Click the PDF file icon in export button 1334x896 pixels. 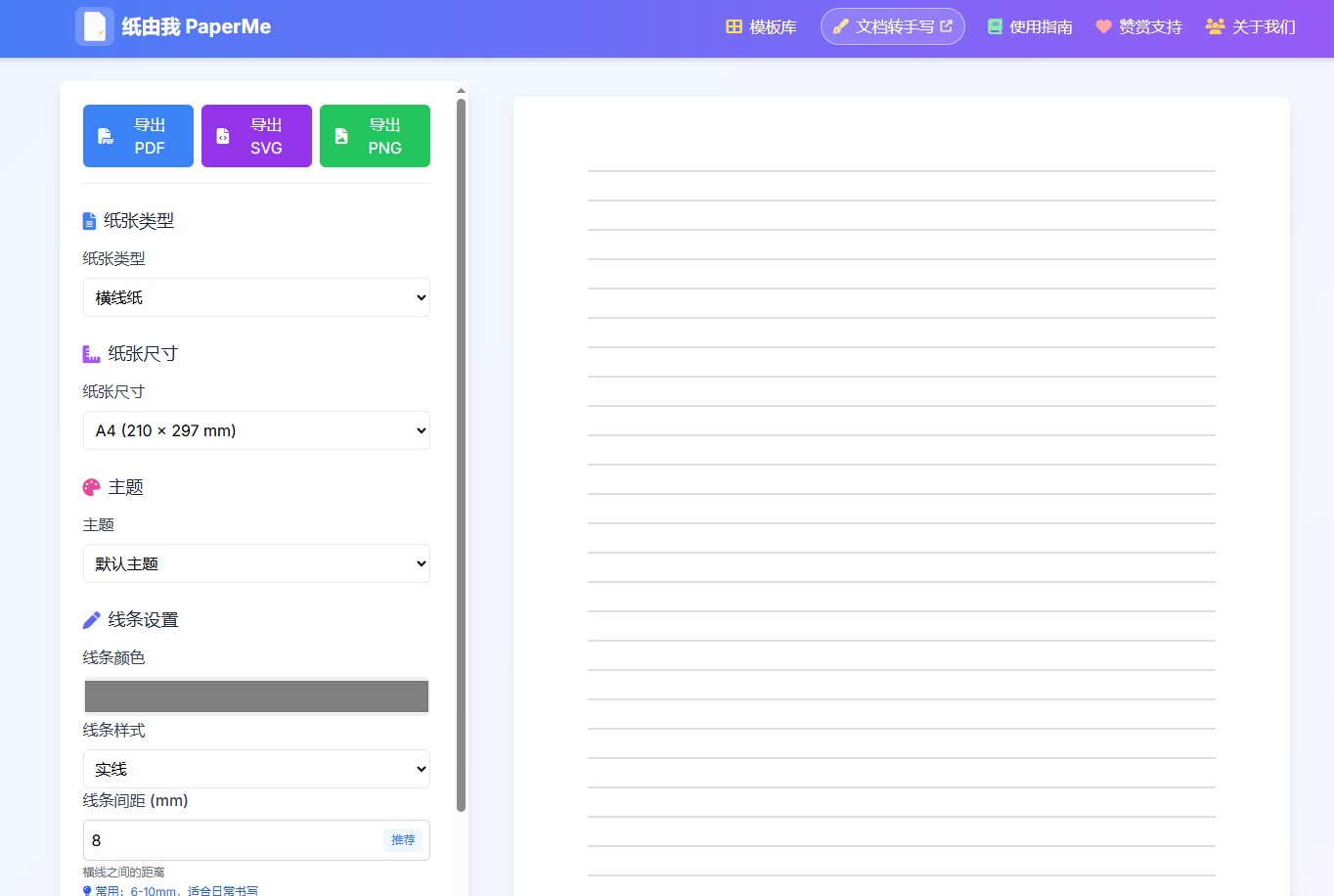tap(106, 136)
